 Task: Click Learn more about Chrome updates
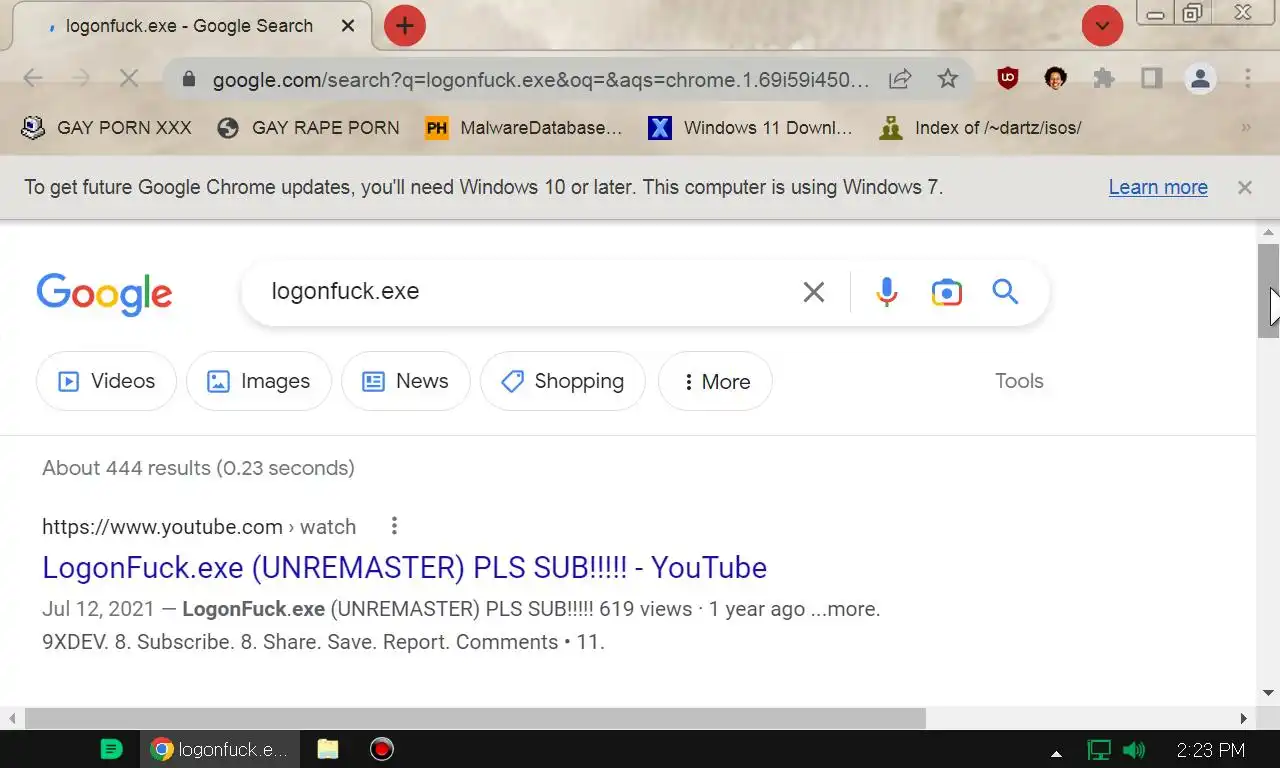1158,187
